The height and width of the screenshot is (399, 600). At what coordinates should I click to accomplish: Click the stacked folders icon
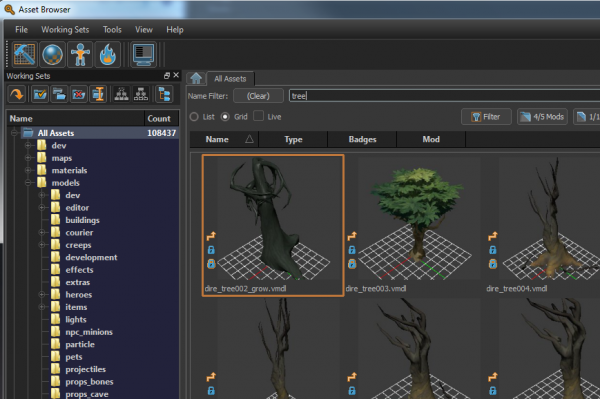tap(59, 94)
